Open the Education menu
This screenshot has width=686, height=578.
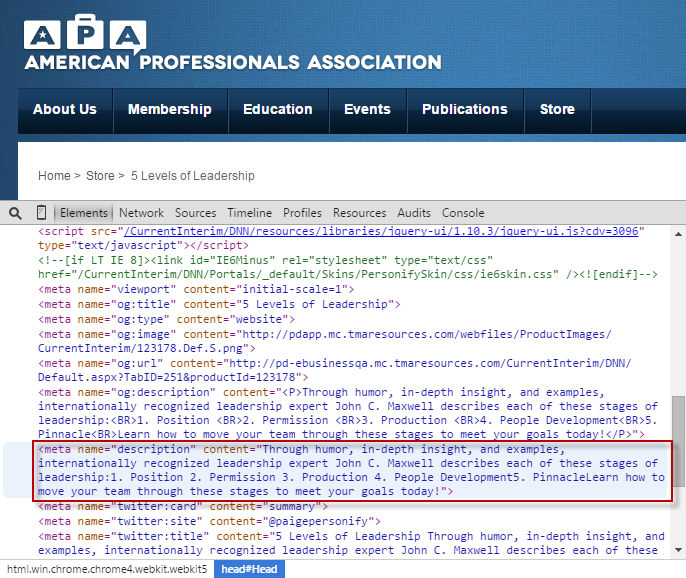coord(278,110)
